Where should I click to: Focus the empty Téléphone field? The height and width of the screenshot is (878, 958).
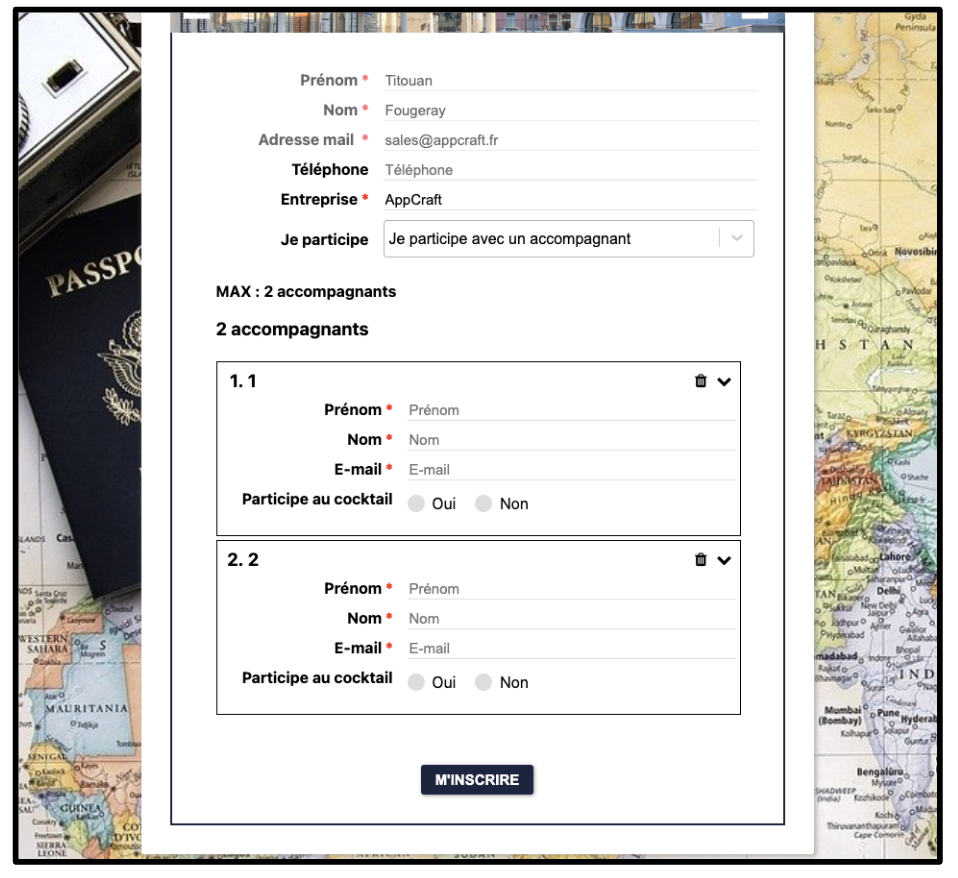(570, 170)
